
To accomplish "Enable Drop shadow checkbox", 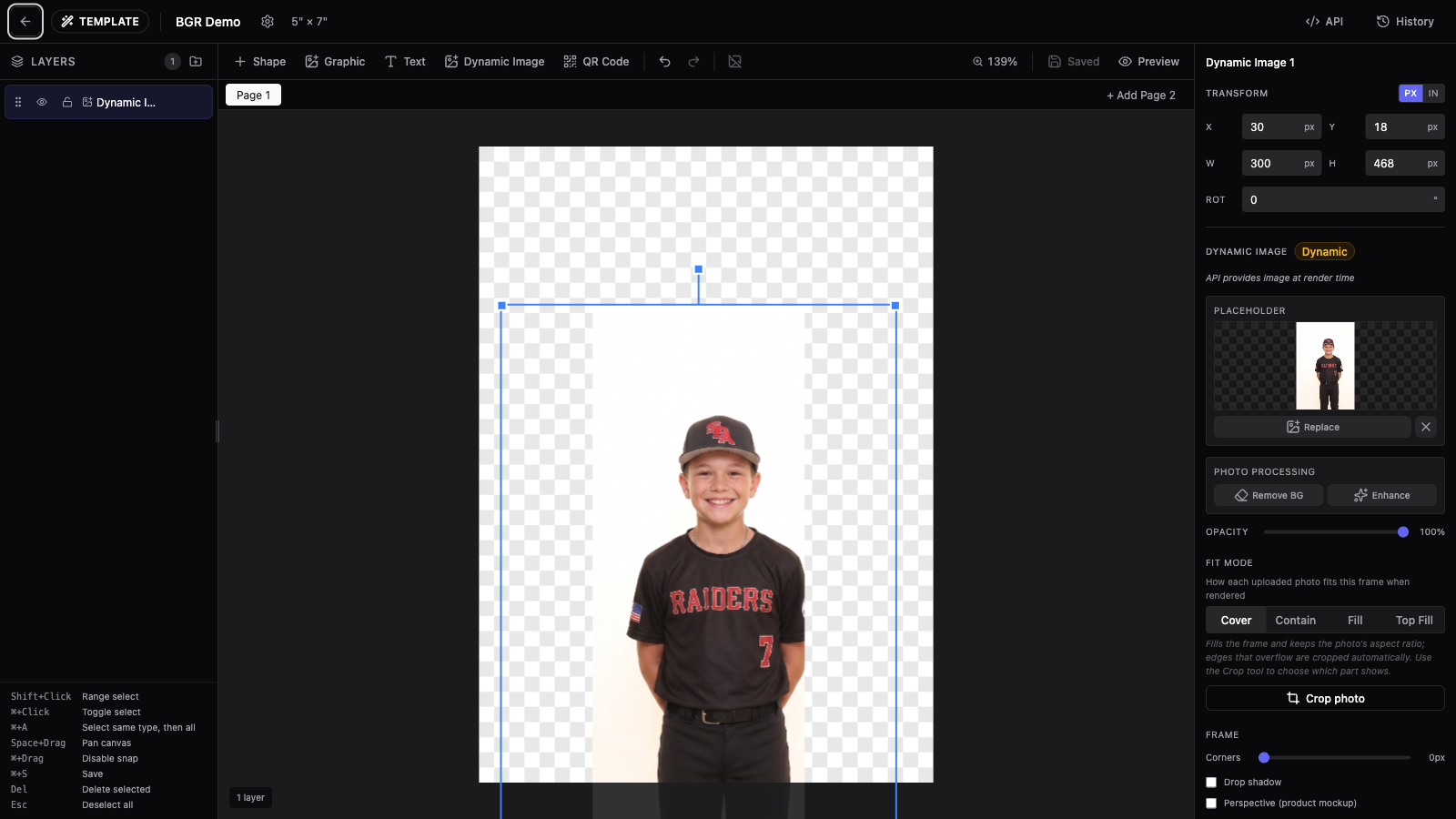I will point(1211,783).
